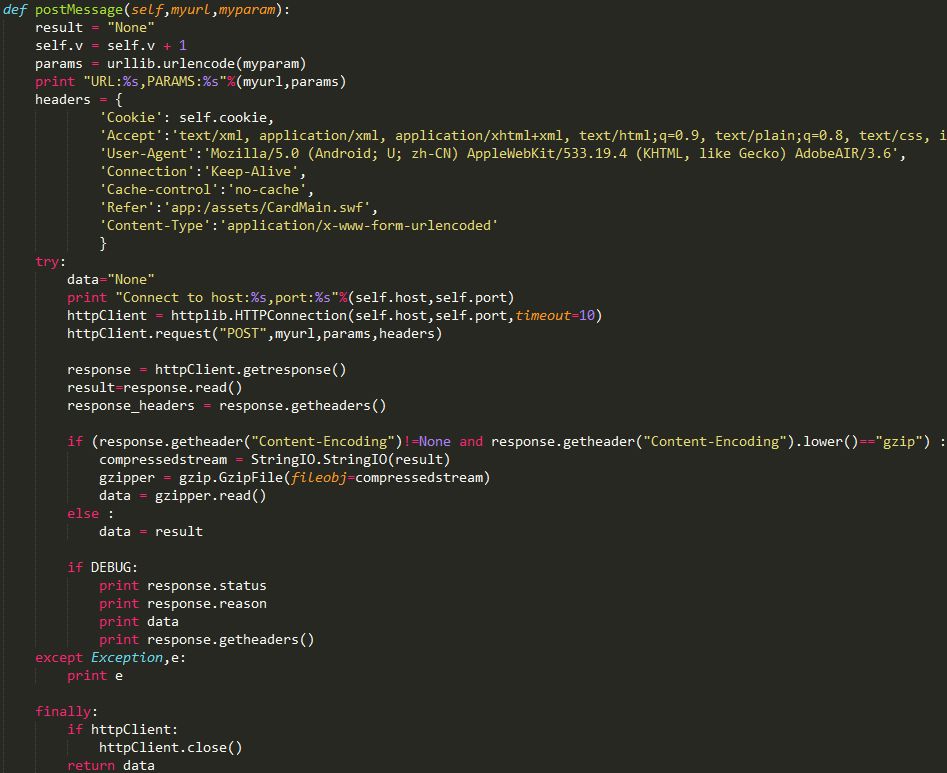Click the 'headers = {' line
947x773 pixels.
pos(79,100)
